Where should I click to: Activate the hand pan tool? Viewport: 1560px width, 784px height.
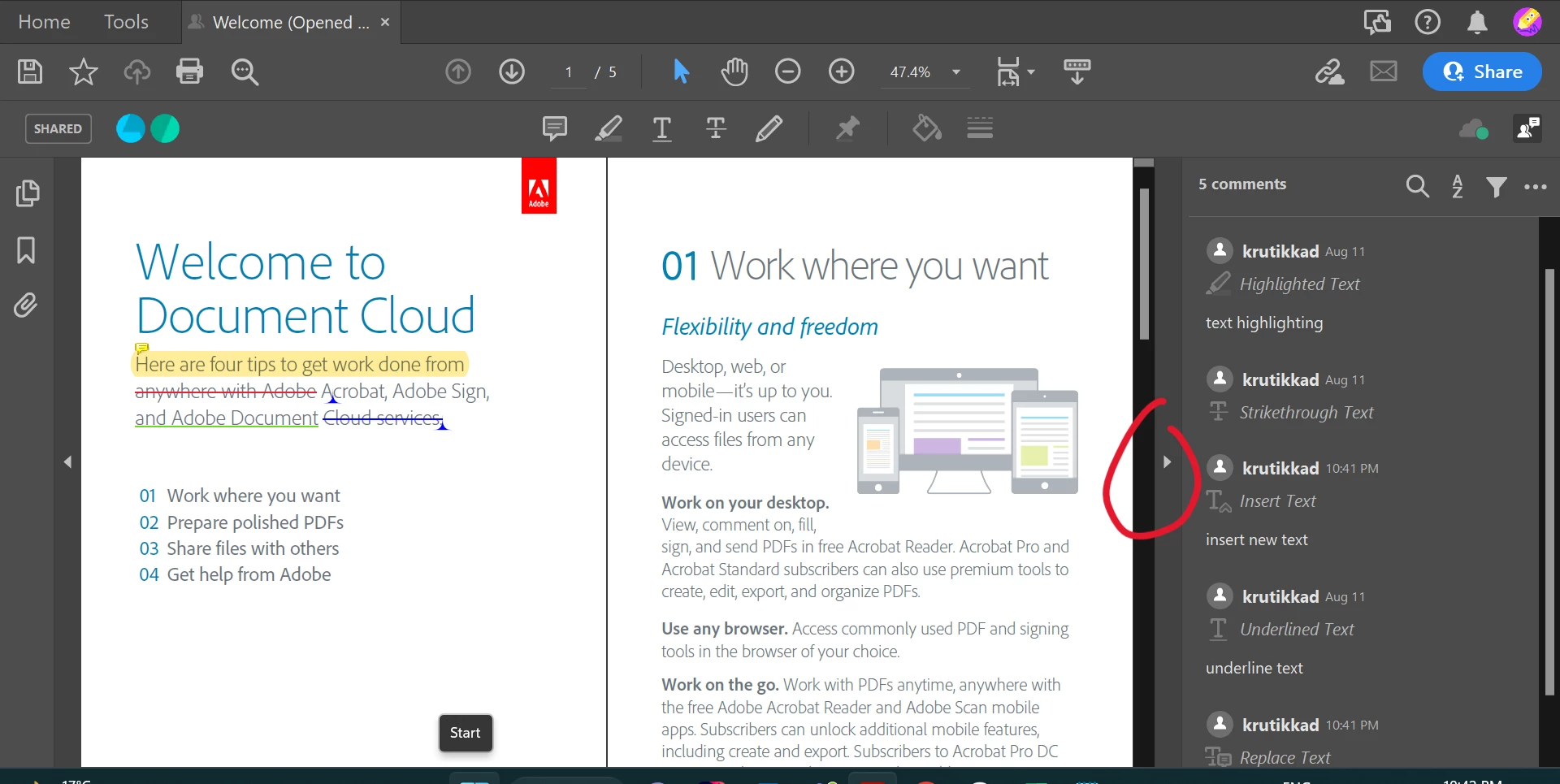point(734,71)
